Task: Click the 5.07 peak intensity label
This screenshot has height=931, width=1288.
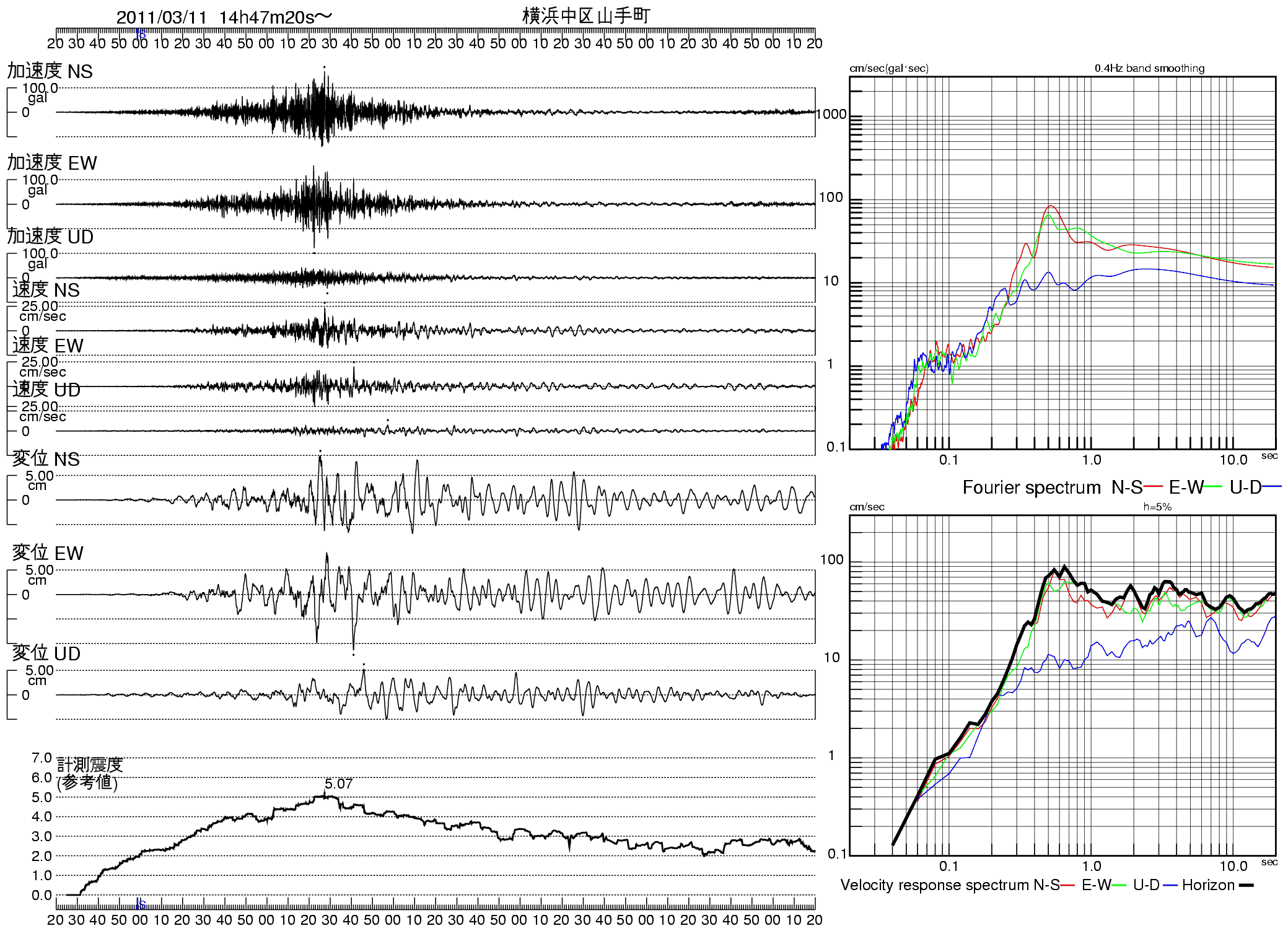Action: tap(338, 784)
